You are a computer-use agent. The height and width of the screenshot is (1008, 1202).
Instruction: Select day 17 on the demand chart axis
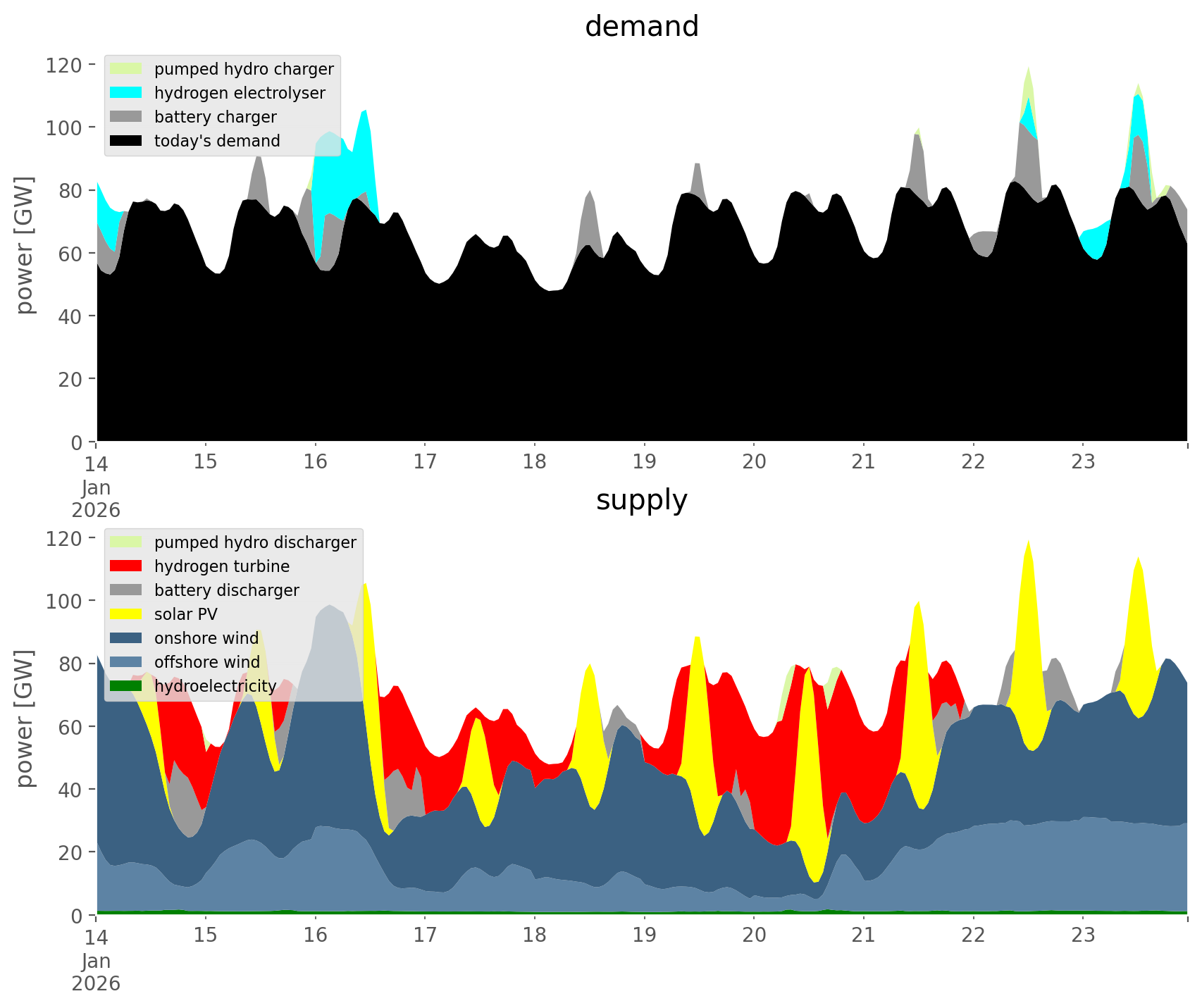pyautogui.click(x=425, y=462)
